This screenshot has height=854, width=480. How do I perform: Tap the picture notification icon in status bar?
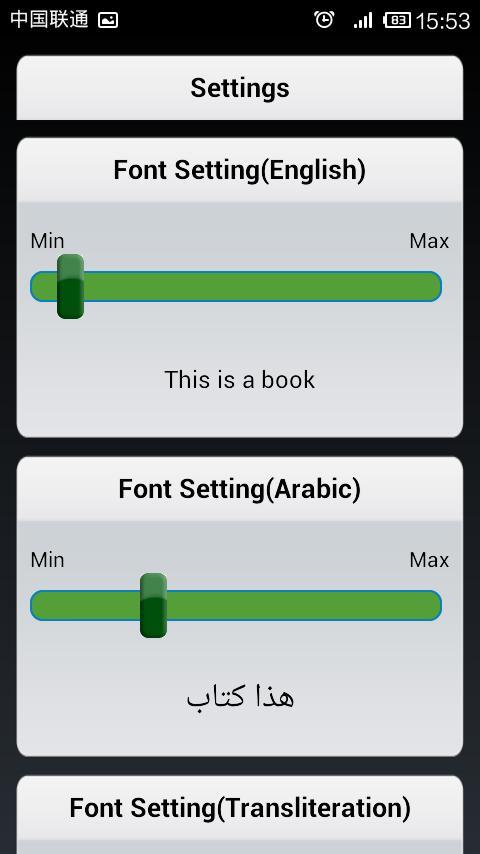(108, 21)
